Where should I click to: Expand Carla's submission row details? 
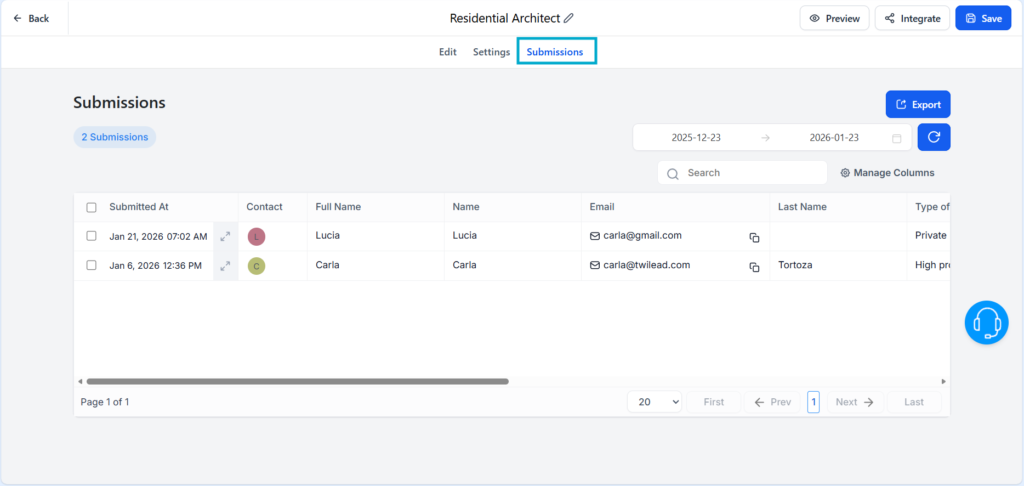[225, 266]
